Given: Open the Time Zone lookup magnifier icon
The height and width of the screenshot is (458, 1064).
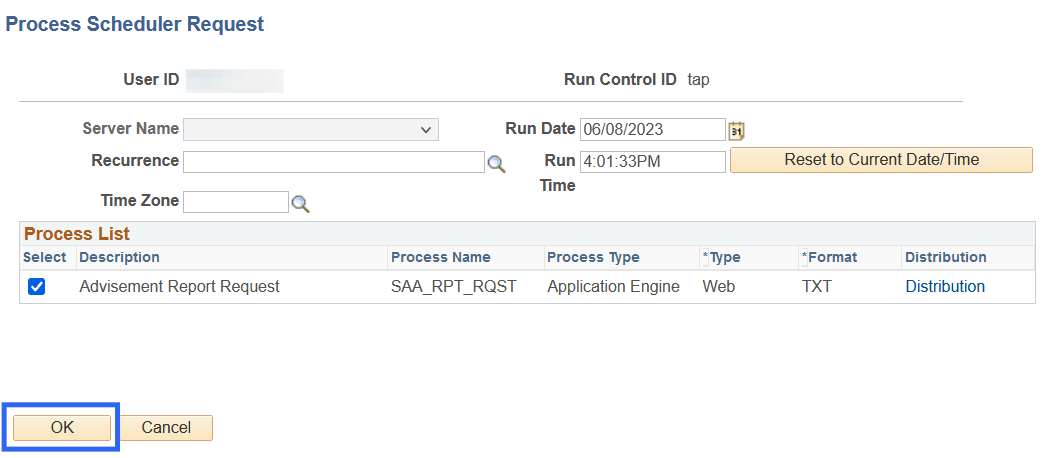Looking at the screenshot, I should [300, 204].
